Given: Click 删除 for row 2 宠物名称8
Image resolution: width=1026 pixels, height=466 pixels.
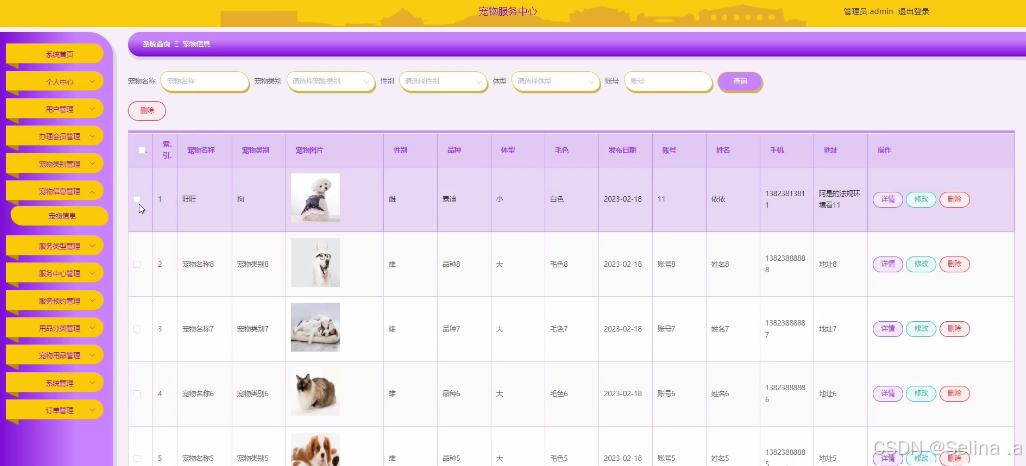Looking at the screenshot, I should tap(955, 264).
